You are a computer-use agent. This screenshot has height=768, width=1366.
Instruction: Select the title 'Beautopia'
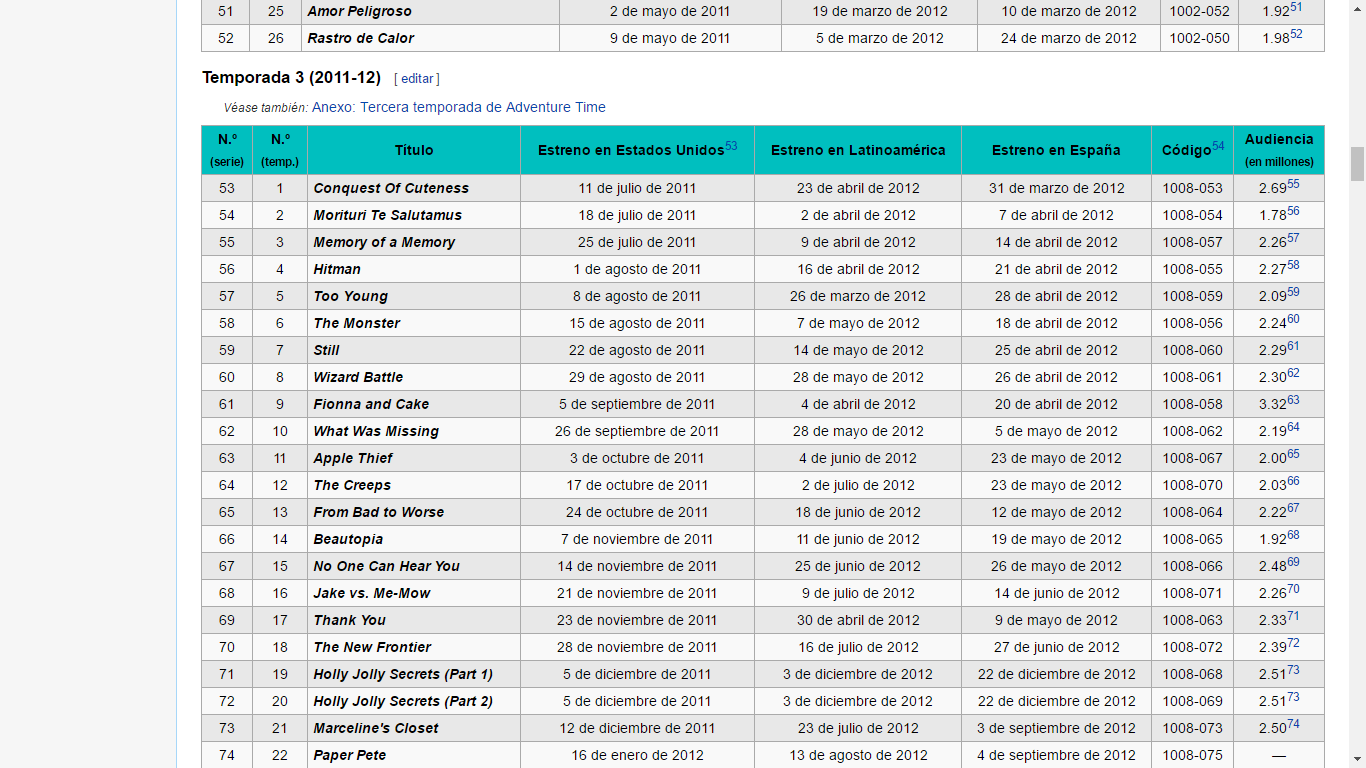click(348, 539)
